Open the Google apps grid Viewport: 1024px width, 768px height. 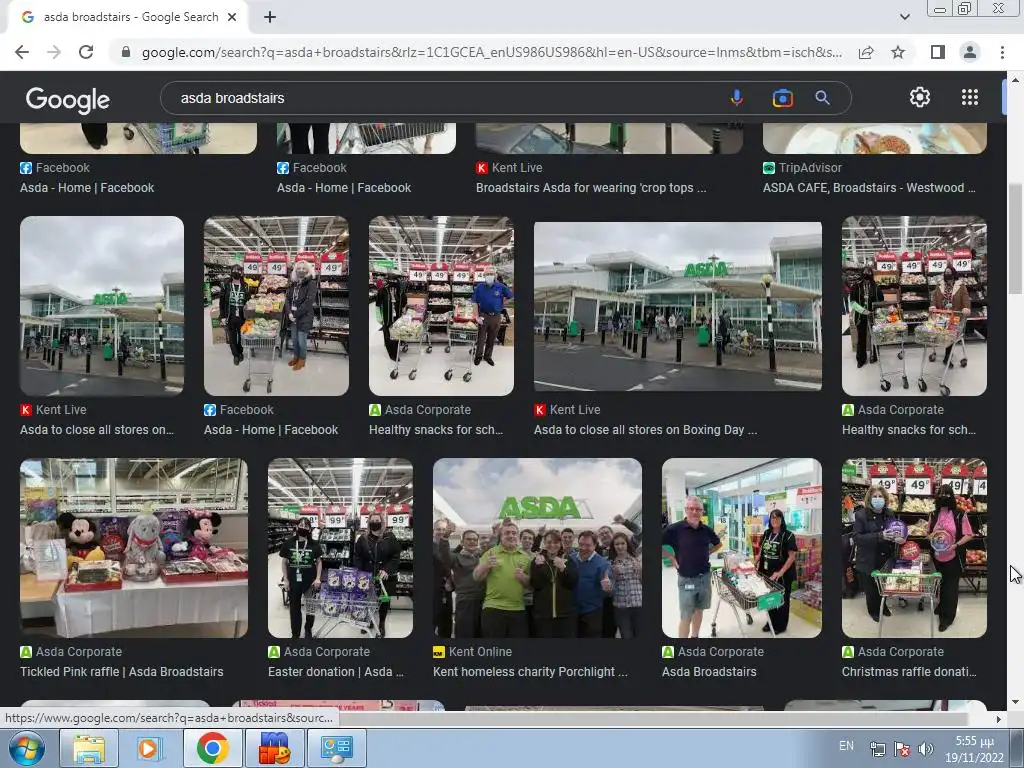970,97
